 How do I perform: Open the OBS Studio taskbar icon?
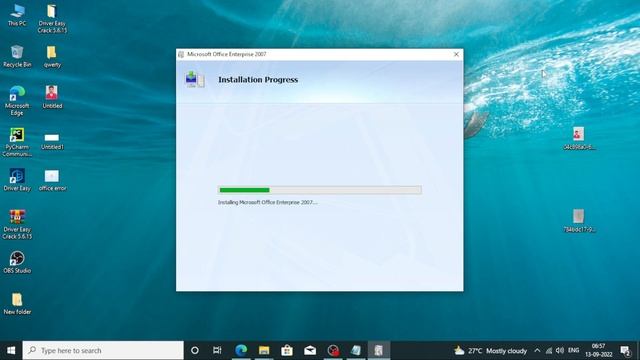tap(333, 351)
